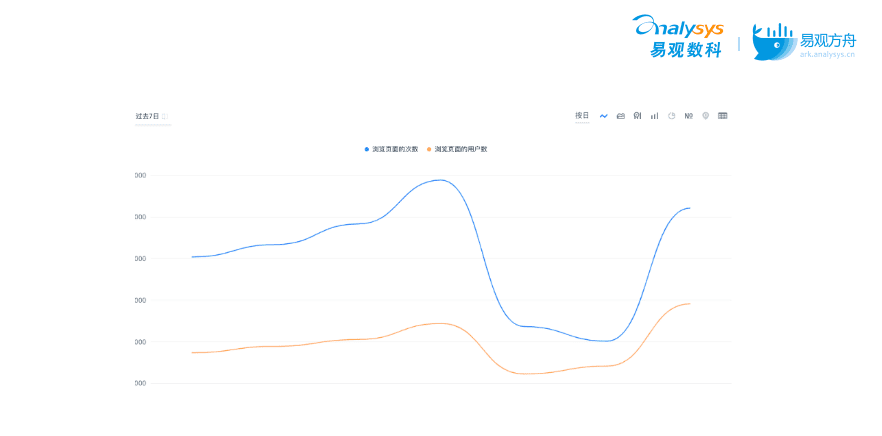The width and height of the screenshot is (882, 436).
Task: Select the line chart icon
Action: 604,116
